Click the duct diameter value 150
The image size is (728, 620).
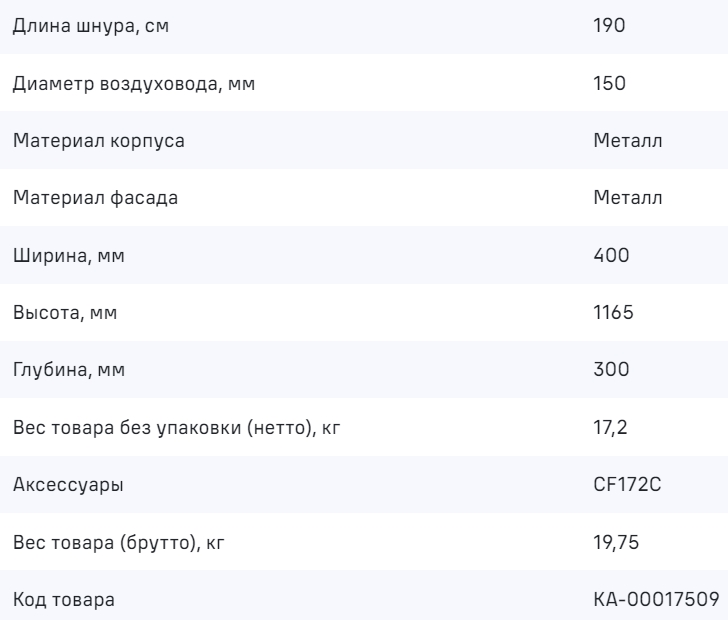(x=609, y=83)
